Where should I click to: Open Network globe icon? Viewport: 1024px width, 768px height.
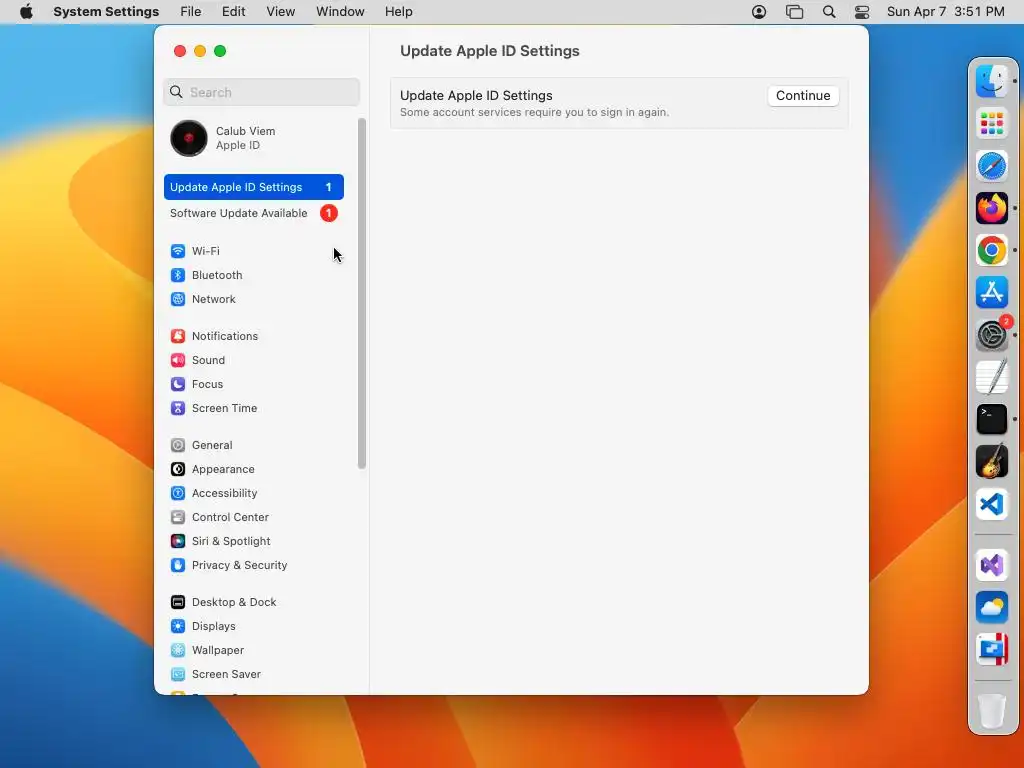pos(178,299)
